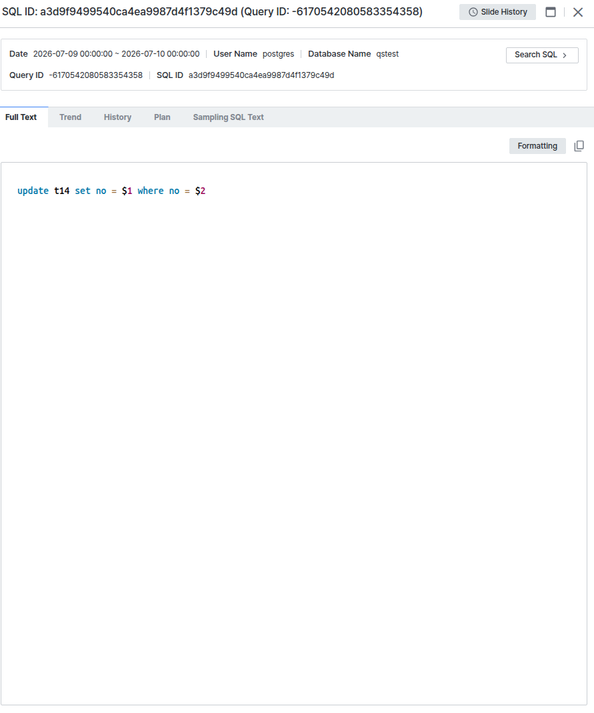This screenshot has width=594, height=713.
Task: Open the Plan tab
Action: [162, 117]
